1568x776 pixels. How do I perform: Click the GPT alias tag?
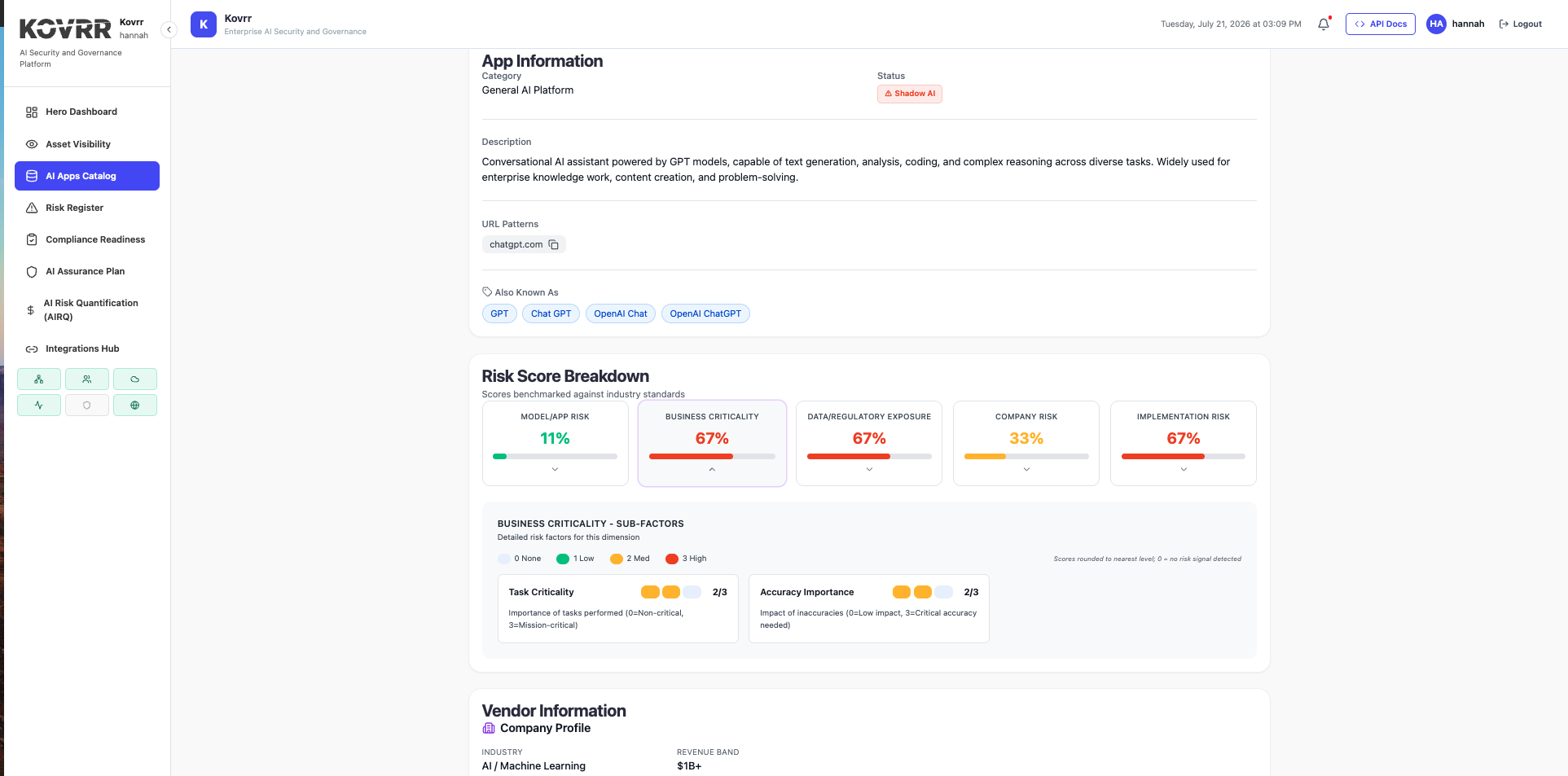coord(499,313)
